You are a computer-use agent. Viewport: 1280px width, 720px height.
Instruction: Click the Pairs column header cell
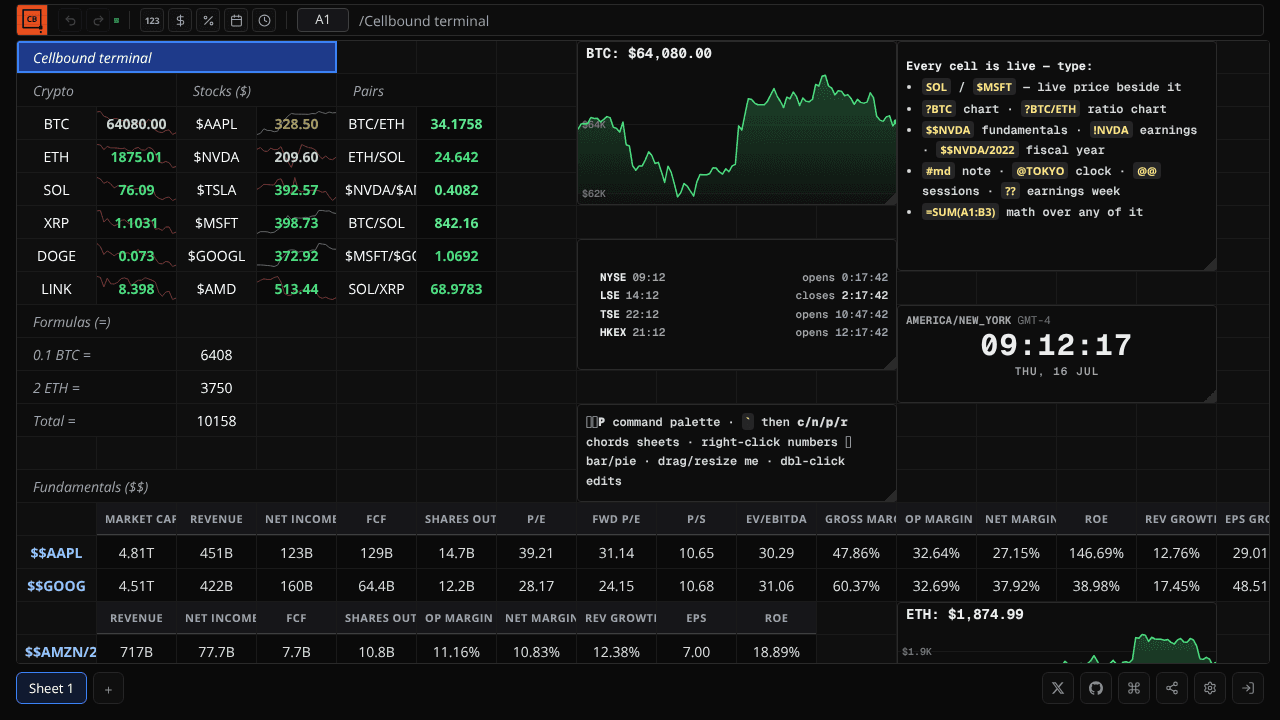377,91
